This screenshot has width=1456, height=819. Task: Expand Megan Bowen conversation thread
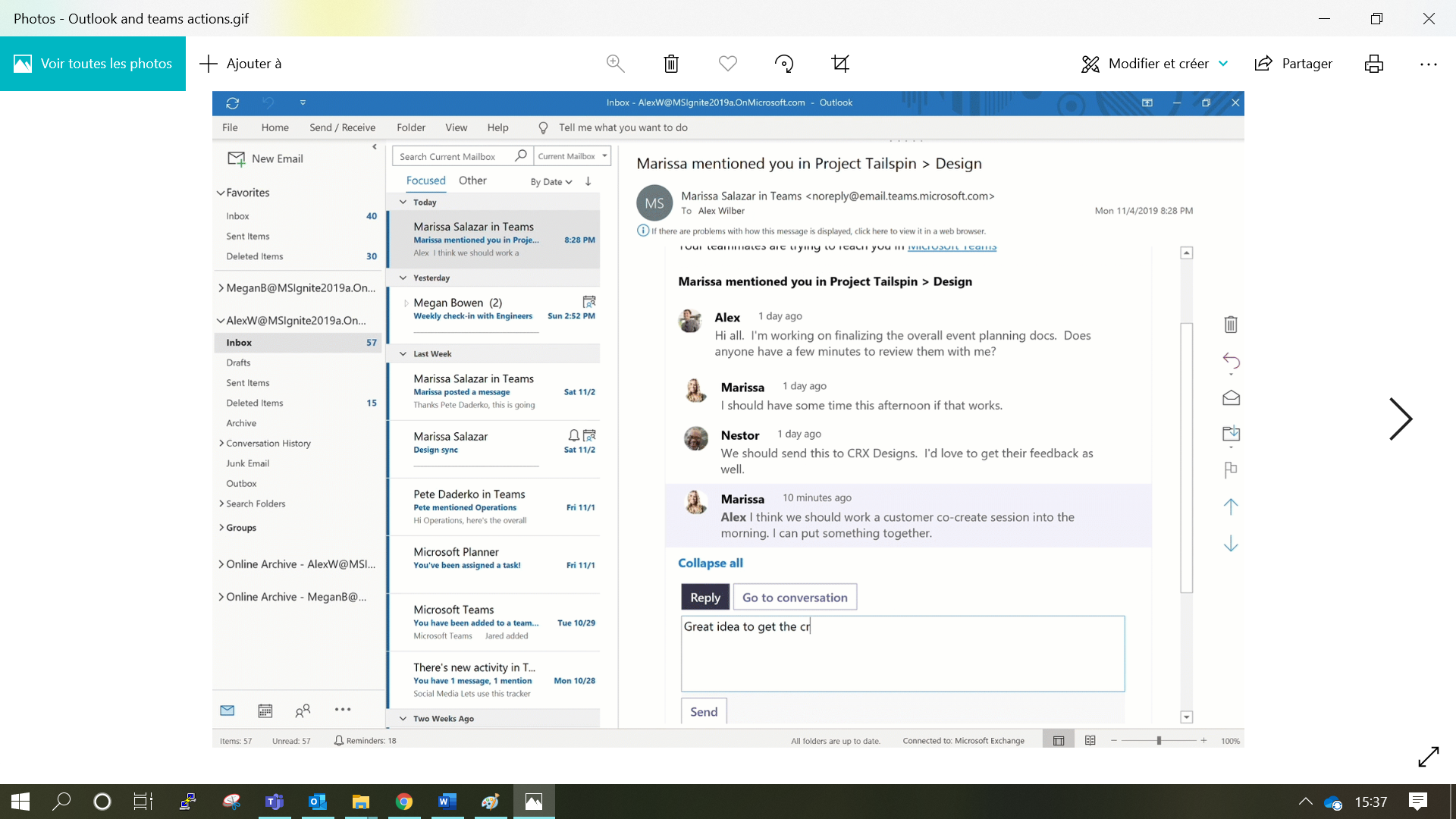click(406, 303)
